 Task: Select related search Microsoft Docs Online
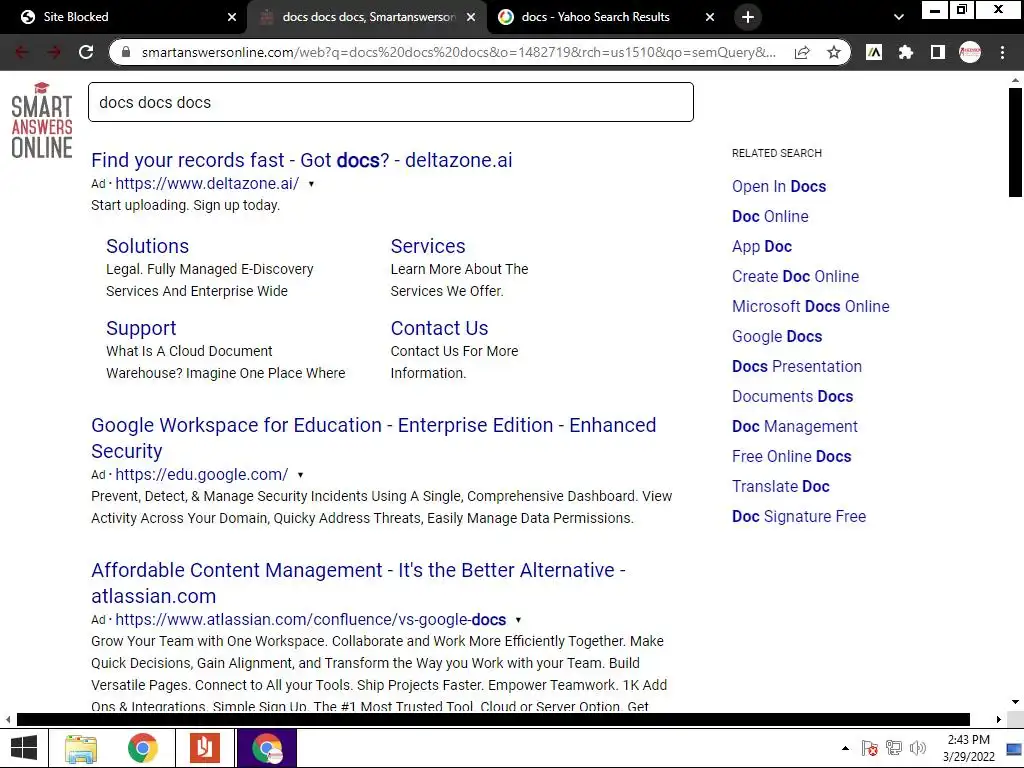810,306
